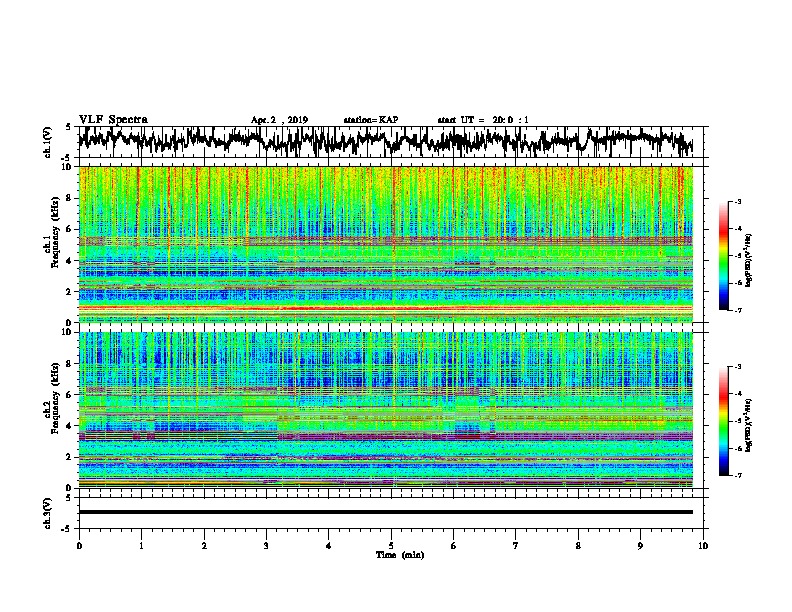Click time axis tick label '8'

click(x=578, y=546)
